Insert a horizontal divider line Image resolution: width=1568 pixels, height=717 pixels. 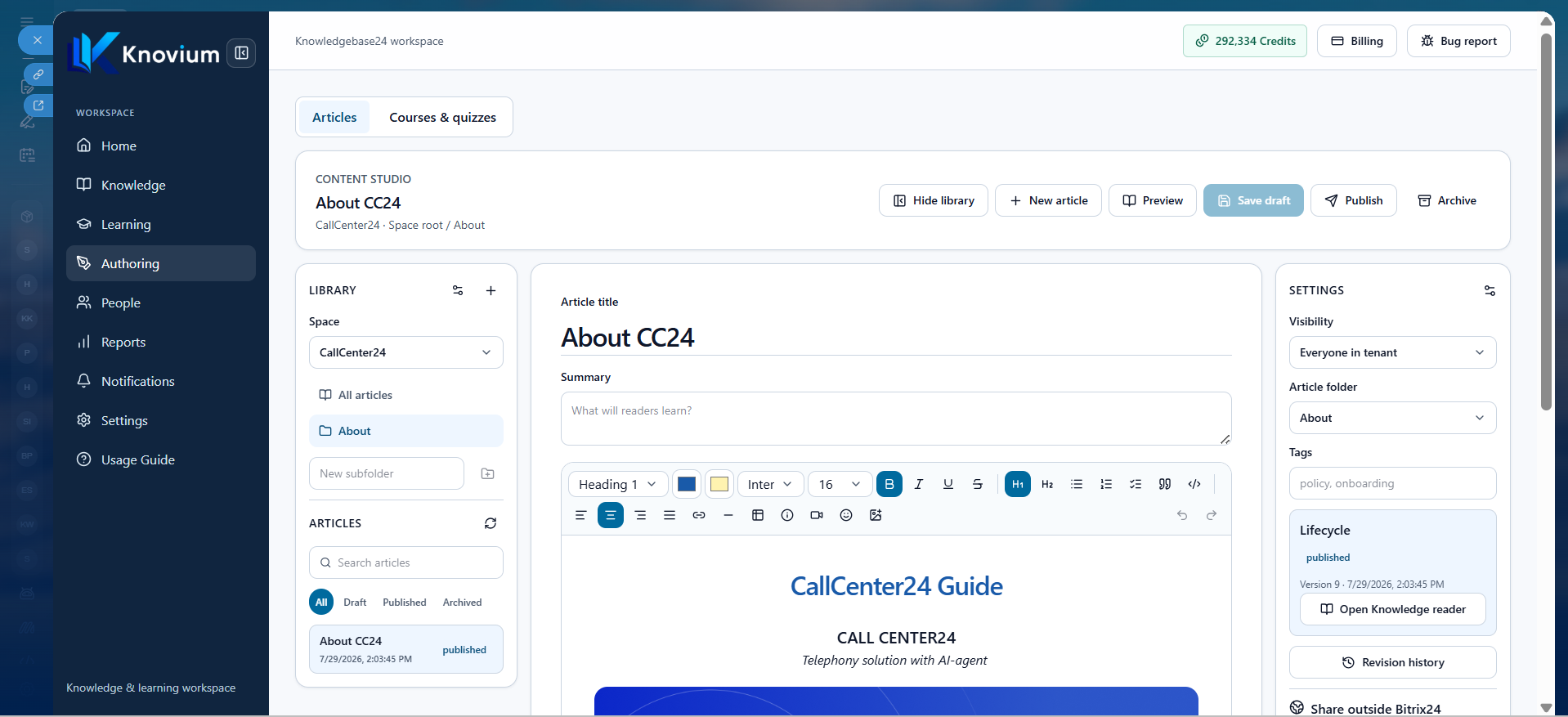728,515
